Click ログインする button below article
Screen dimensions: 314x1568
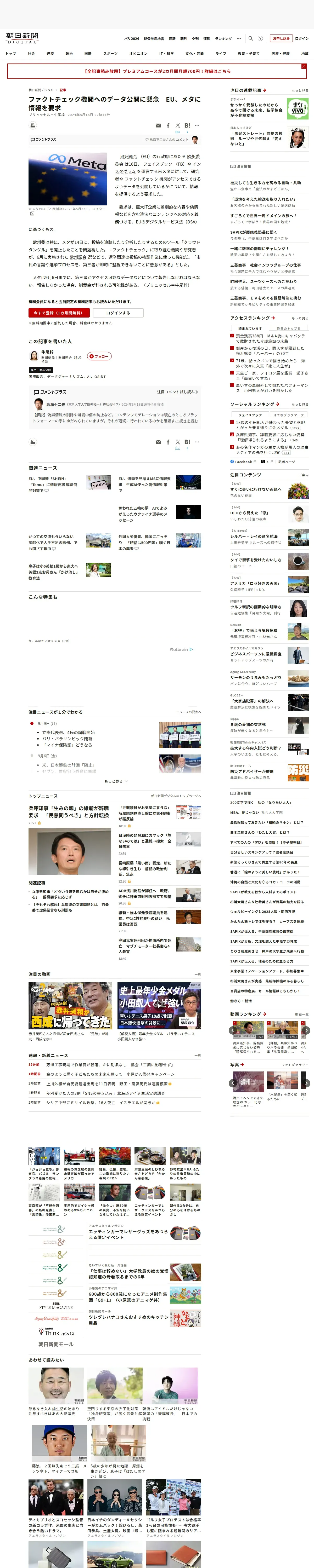point(118,313)
